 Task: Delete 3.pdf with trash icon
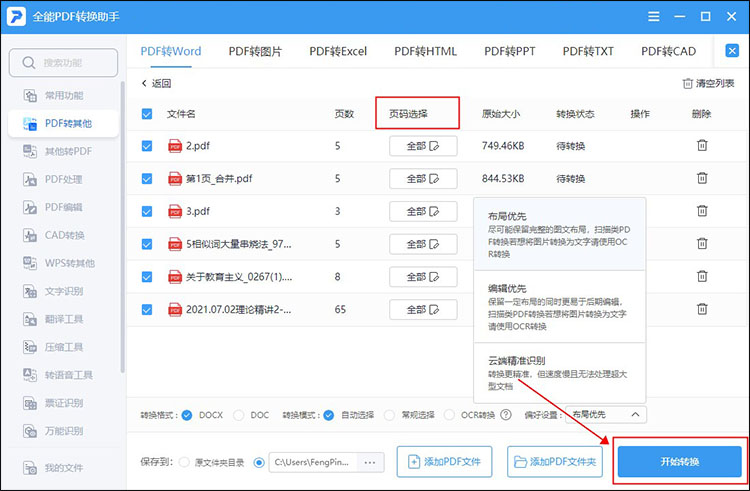(x=702, y=211)
